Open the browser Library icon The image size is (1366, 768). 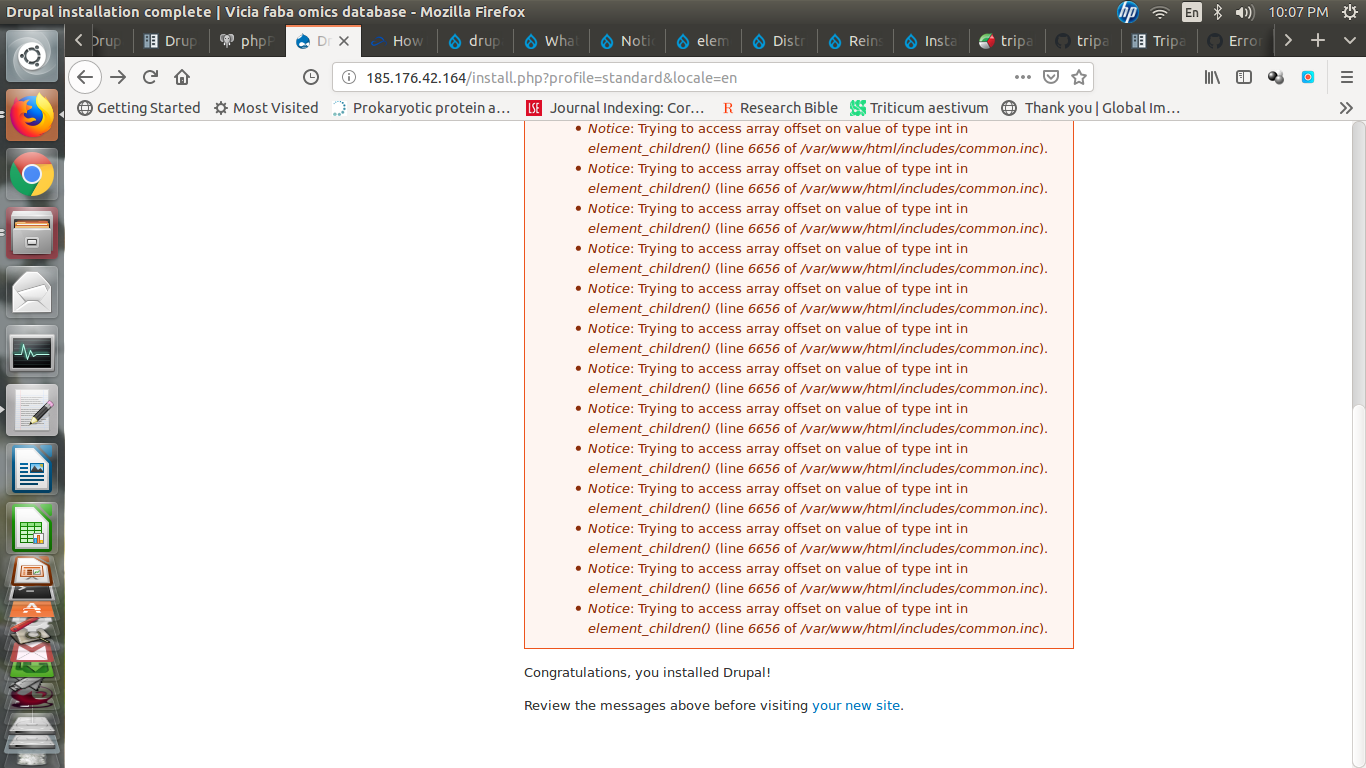[1211, 77]
